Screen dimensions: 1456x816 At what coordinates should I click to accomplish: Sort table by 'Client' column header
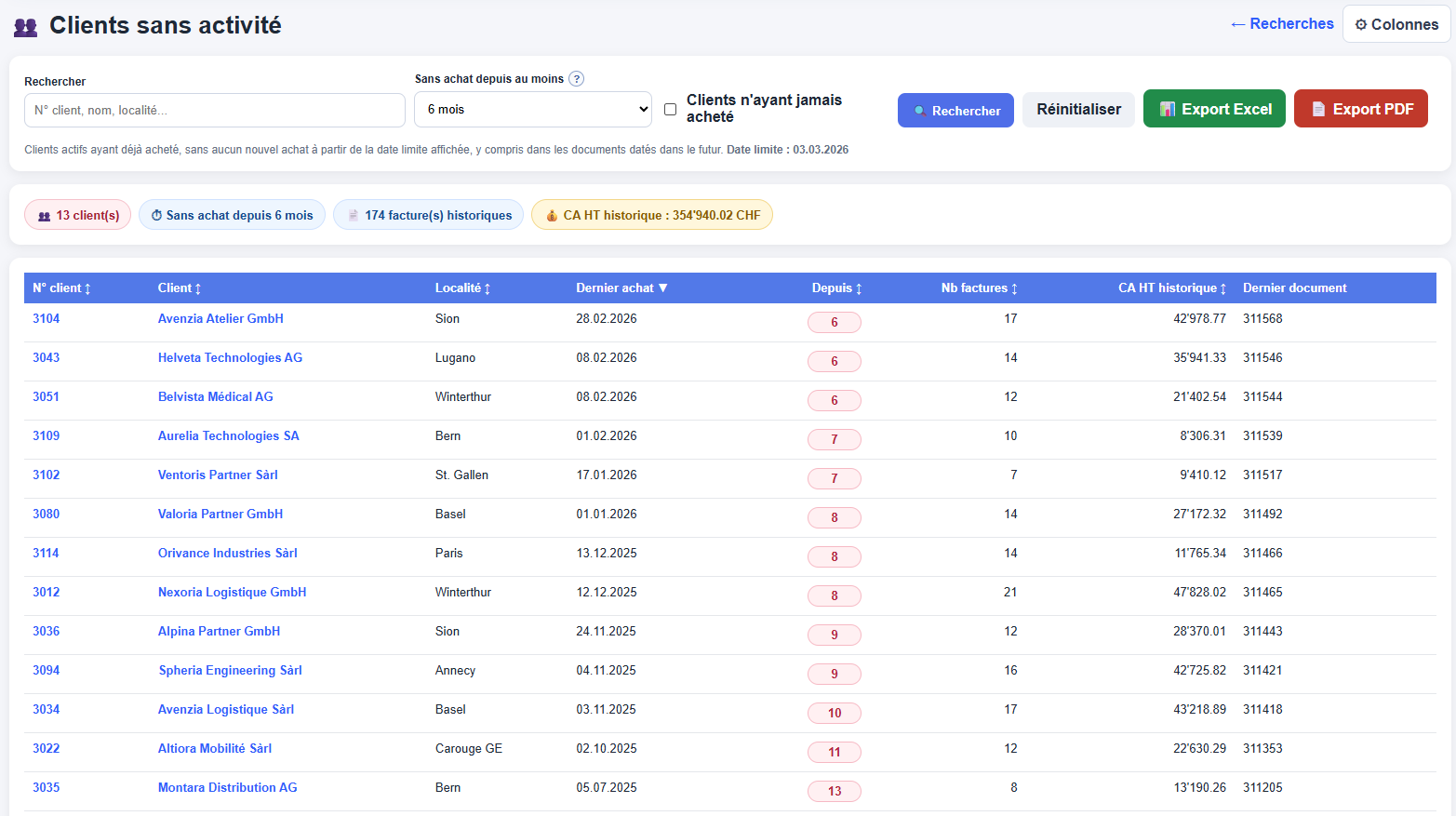[180, 288]
